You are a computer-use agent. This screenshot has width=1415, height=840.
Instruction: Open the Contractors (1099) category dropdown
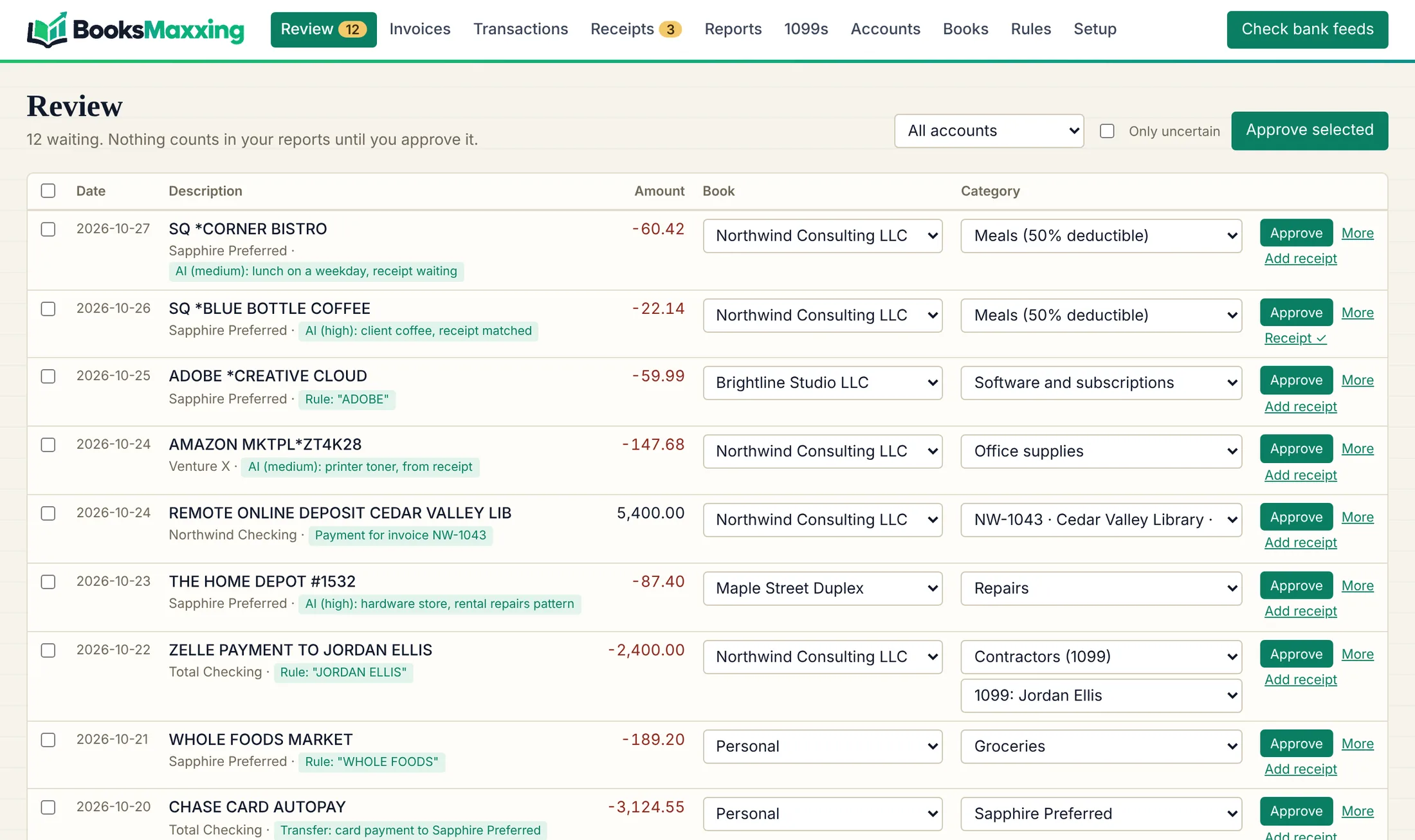[1101, 657]
